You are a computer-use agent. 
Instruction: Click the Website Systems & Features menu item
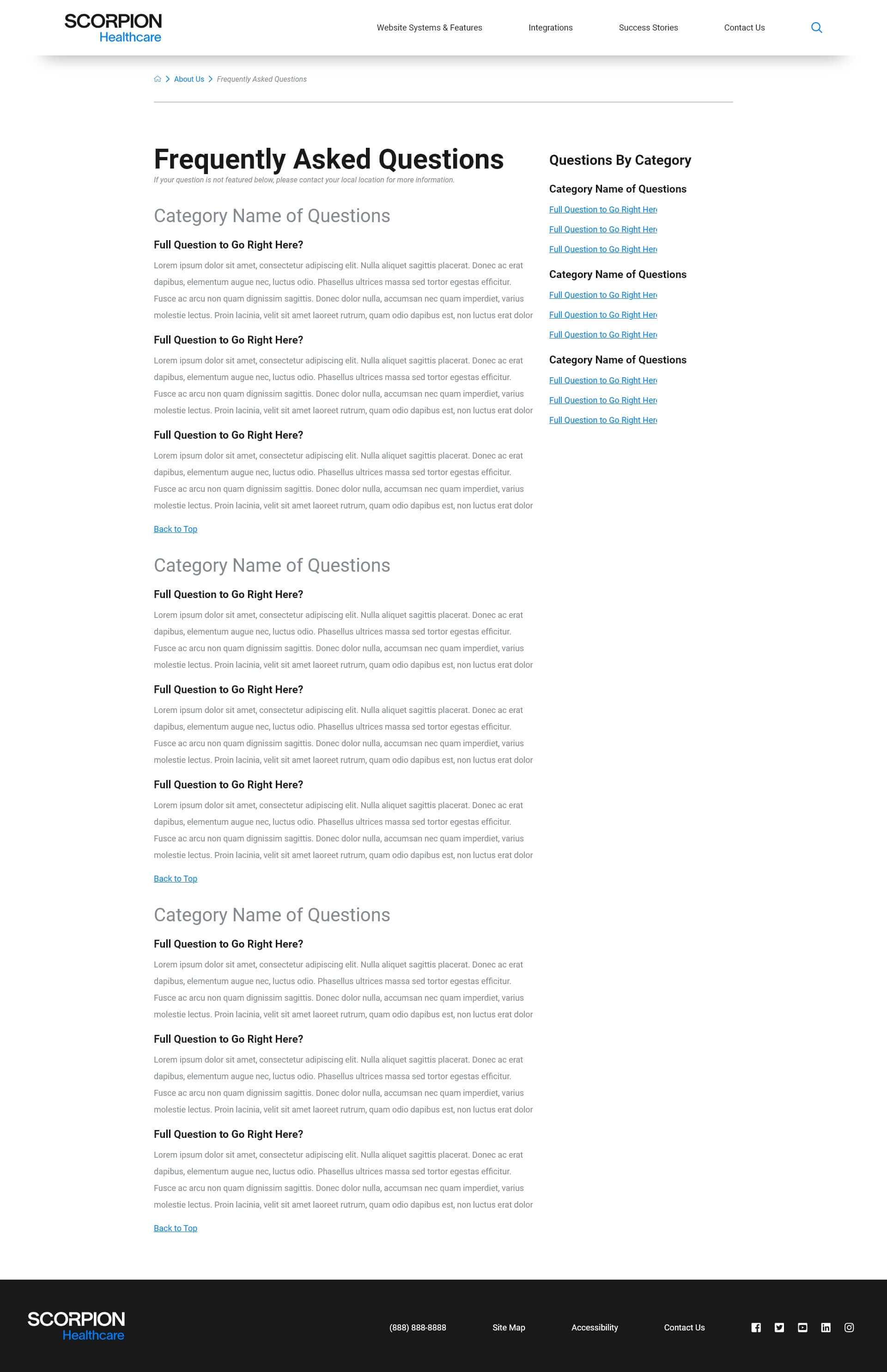pyautogui.click(x=429, y=27)
